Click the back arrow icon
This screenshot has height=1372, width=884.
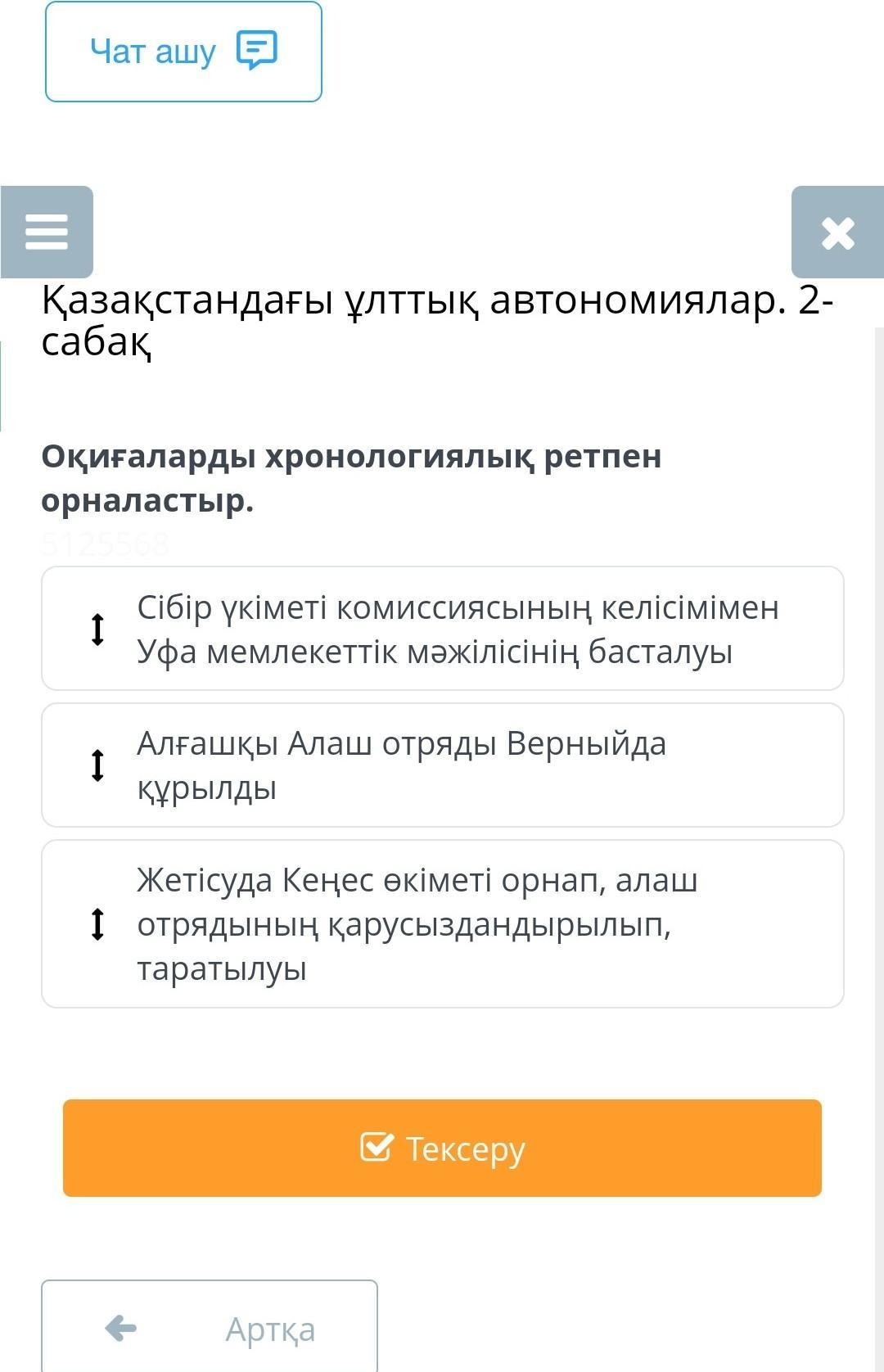click(x=121, y=1328)
